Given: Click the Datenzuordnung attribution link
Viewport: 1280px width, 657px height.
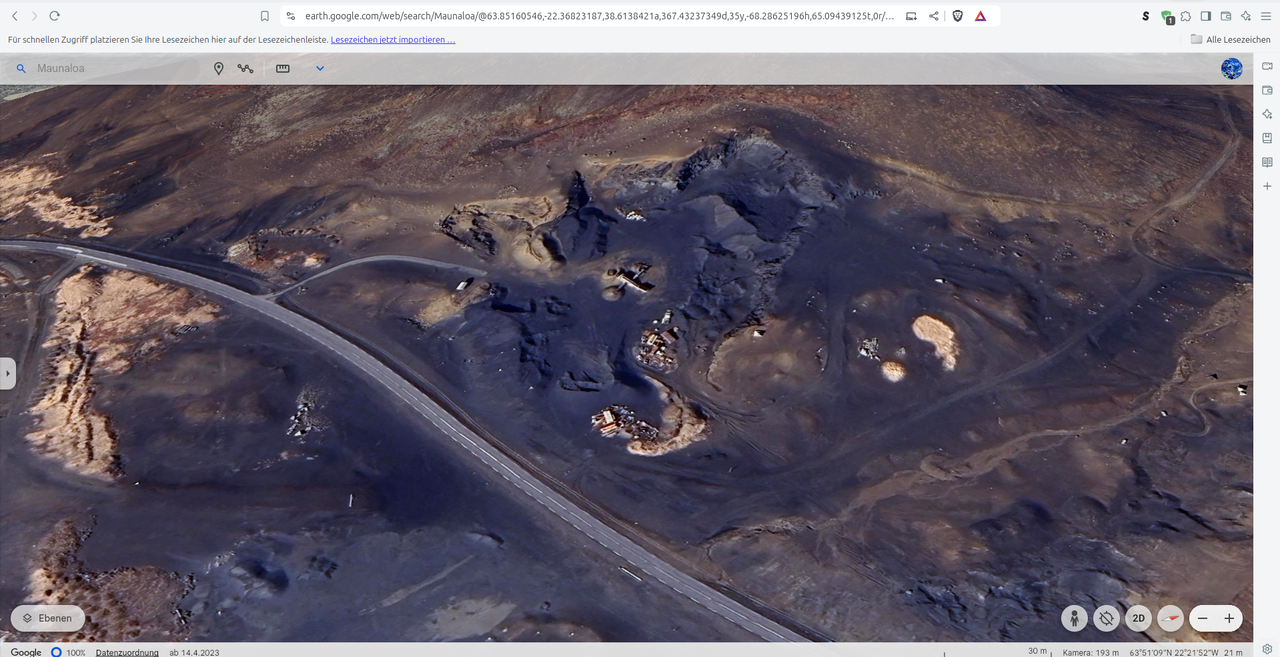Looking at the screenshot, I should (x=127, y=652).
